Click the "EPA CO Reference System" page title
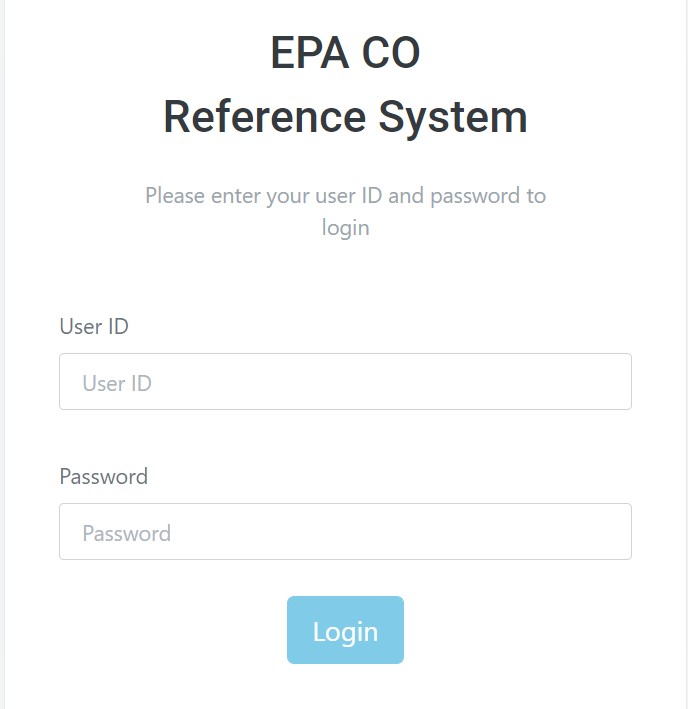 coord(345,86)
